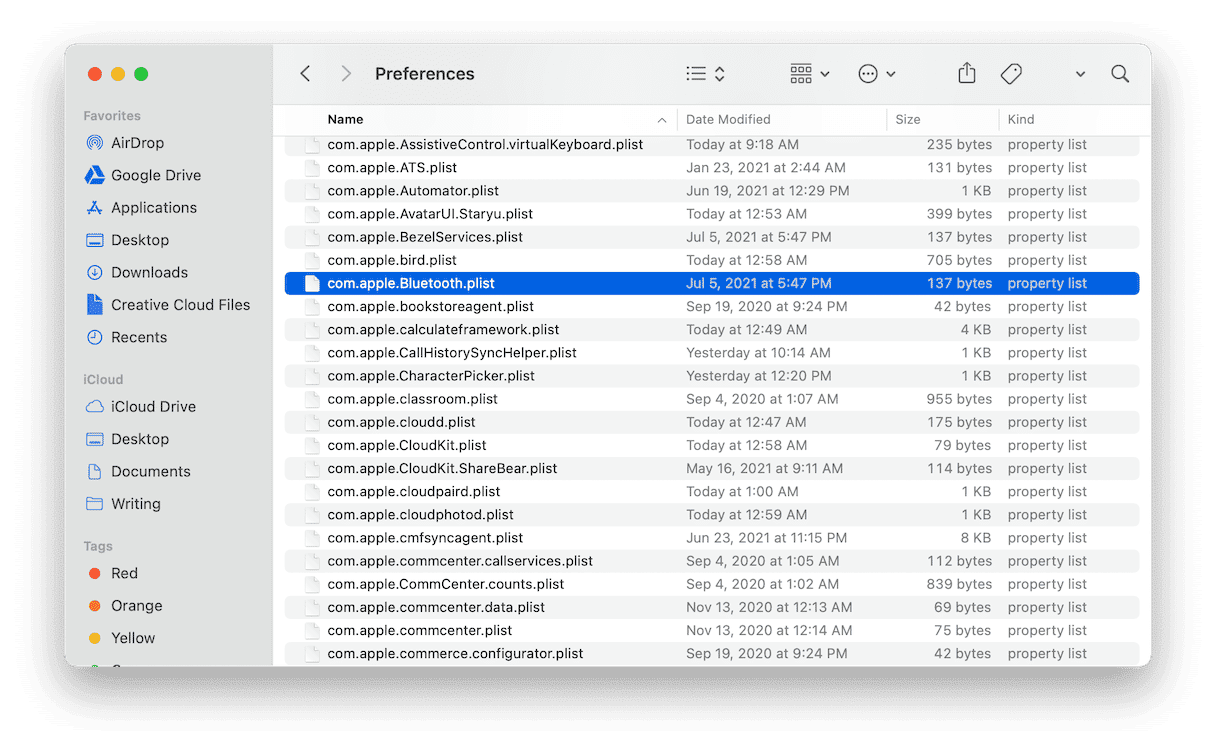Expand the toolbar overflow chevron

coord(1080,75)
